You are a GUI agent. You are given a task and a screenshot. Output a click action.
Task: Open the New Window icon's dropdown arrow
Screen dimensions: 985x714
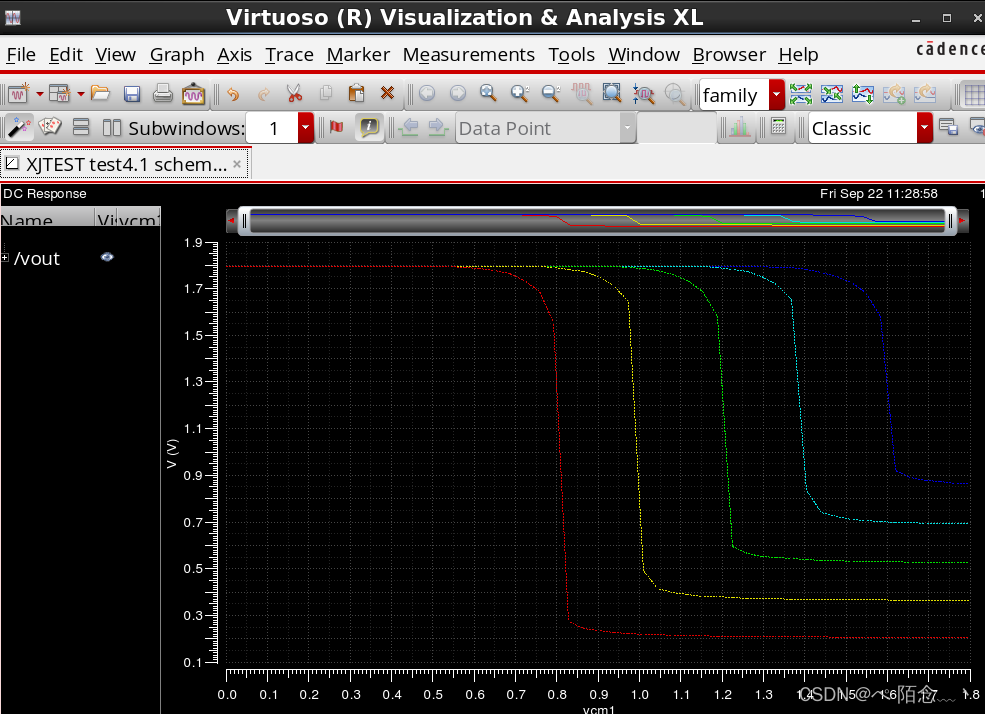click(x=40, y=94)
